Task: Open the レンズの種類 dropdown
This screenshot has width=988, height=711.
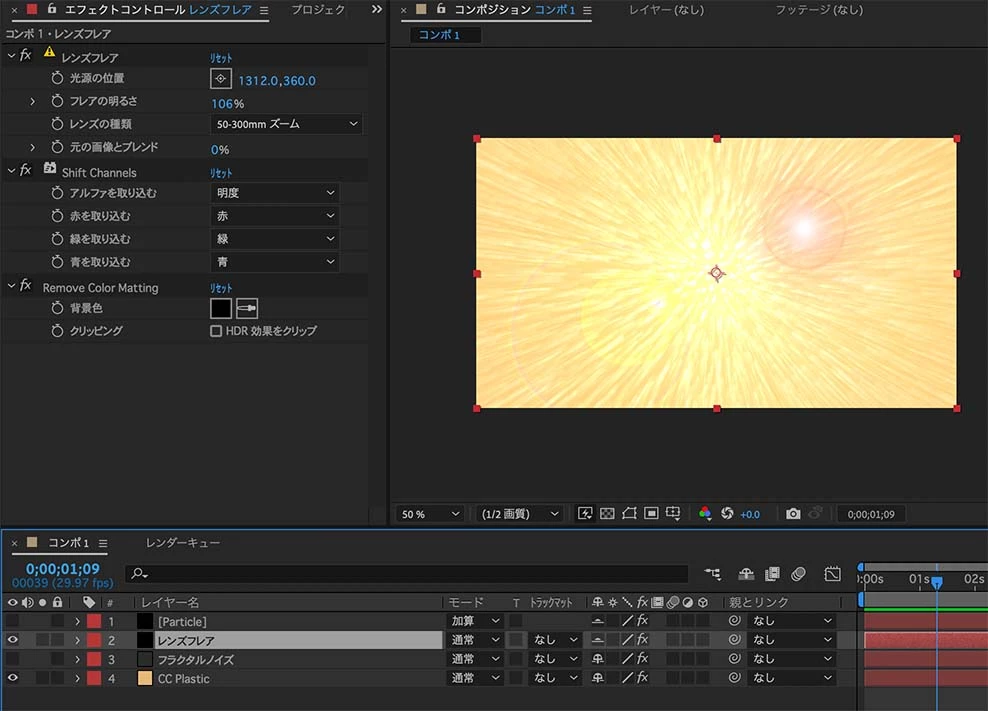Action: [x=286, y=124]
